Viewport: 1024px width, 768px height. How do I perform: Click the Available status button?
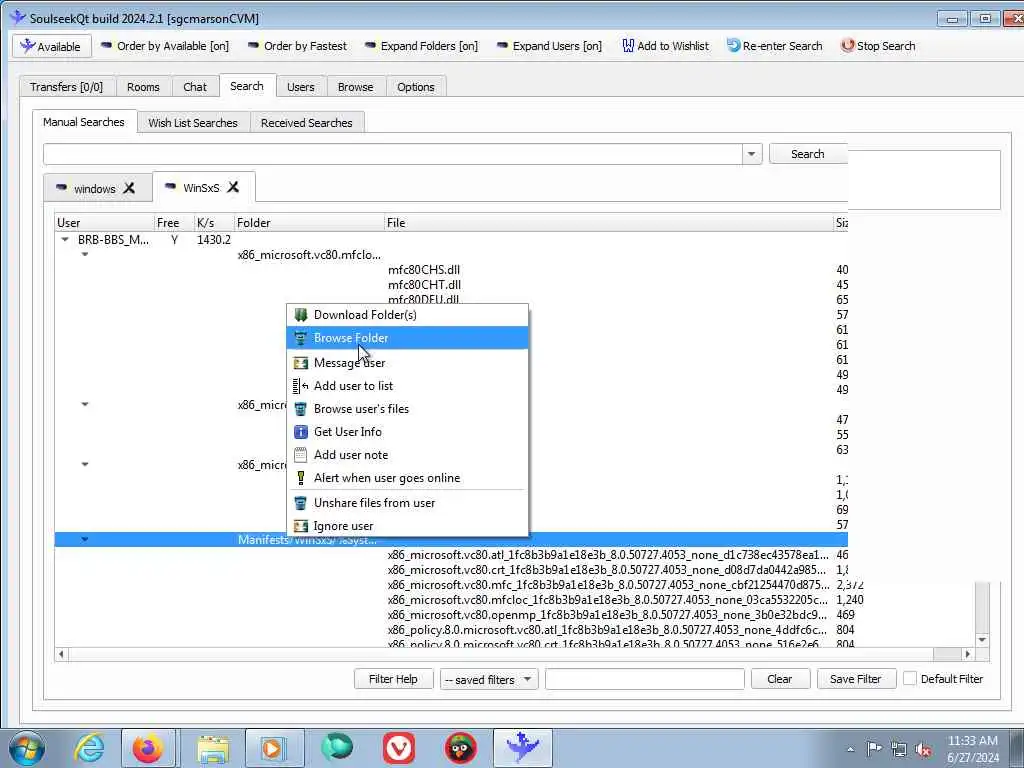(52, 46)
